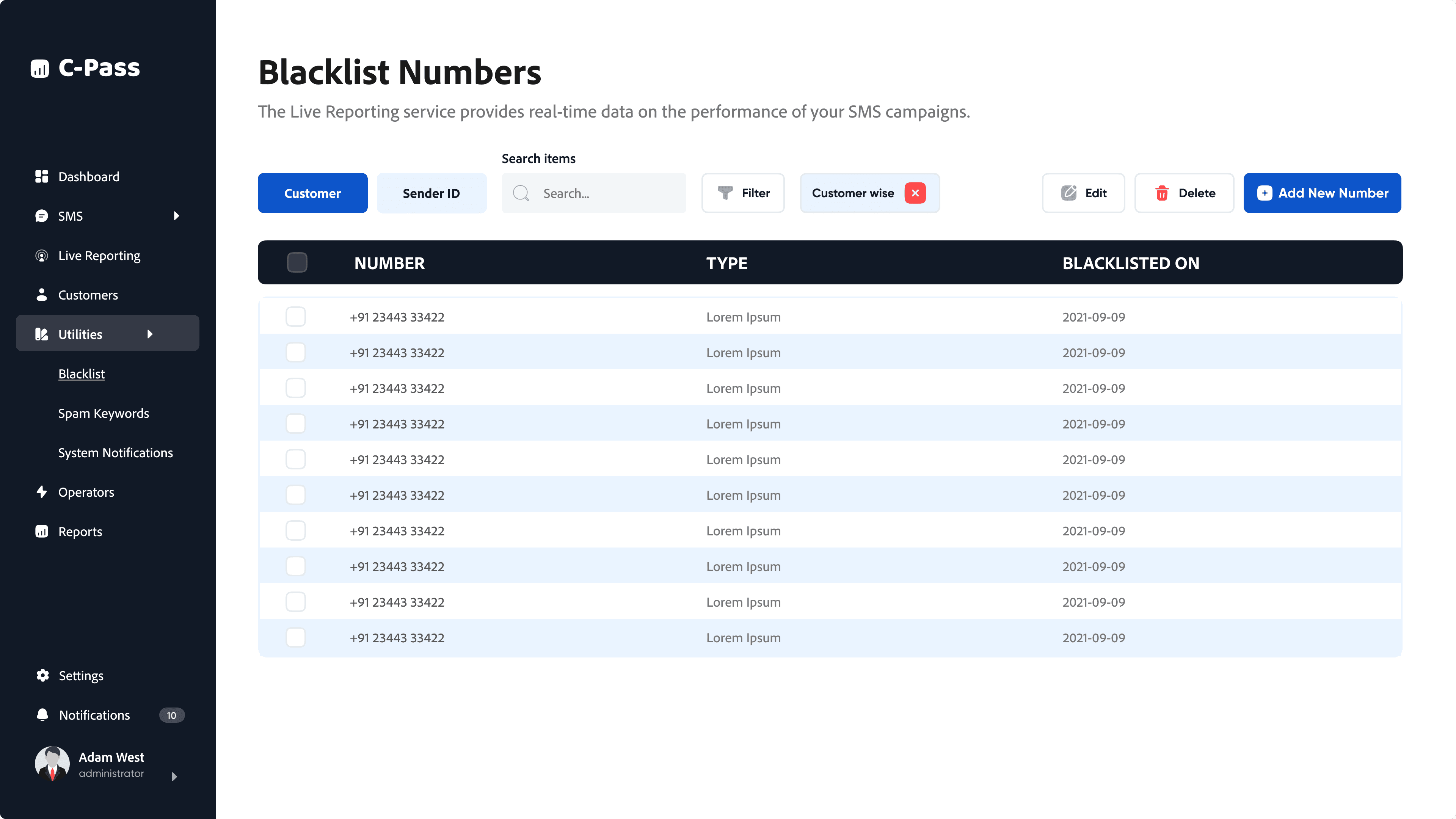Open Settings using the gear icon
This screenshot has height=819, width=1456.
pyautogui.click(x=42, y=675)
